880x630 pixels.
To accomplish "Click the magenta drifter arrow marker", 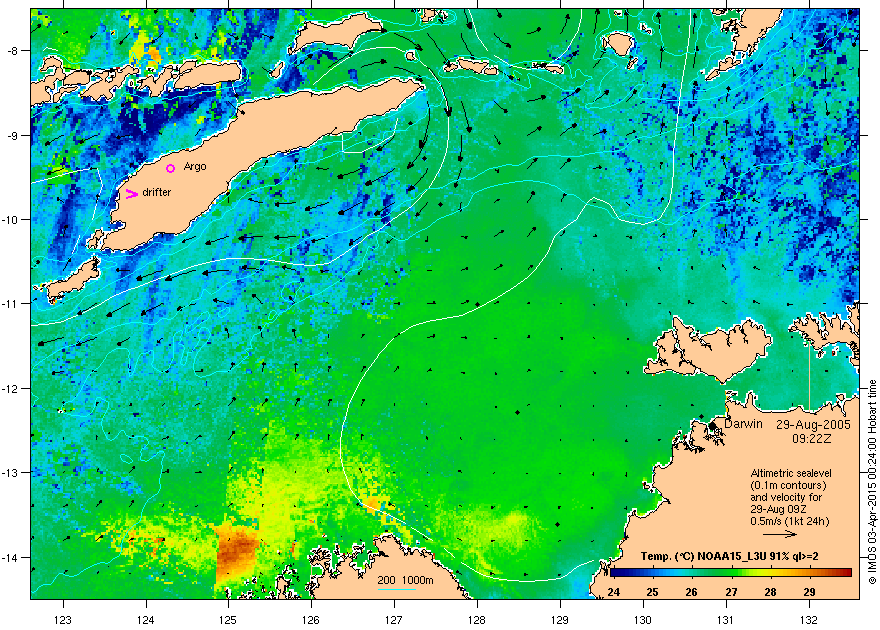I will click(131, 194).
